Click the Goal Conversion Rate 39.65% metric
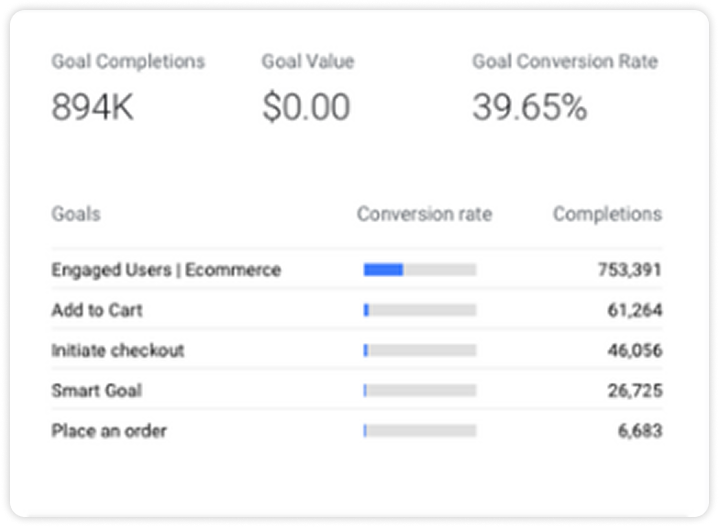The height and width of the screenshot is (527, 719). tap(565, 88)
